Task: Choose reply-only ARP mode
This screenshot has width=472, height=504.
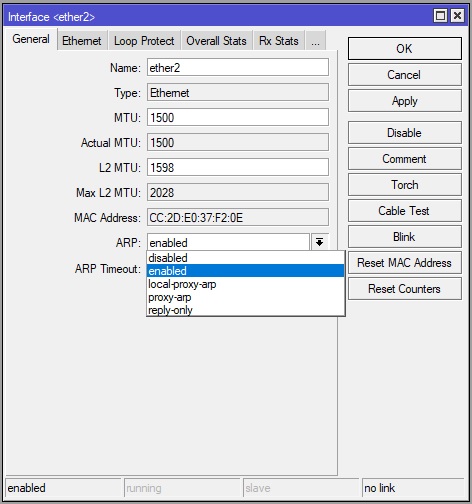Action: 245,310
